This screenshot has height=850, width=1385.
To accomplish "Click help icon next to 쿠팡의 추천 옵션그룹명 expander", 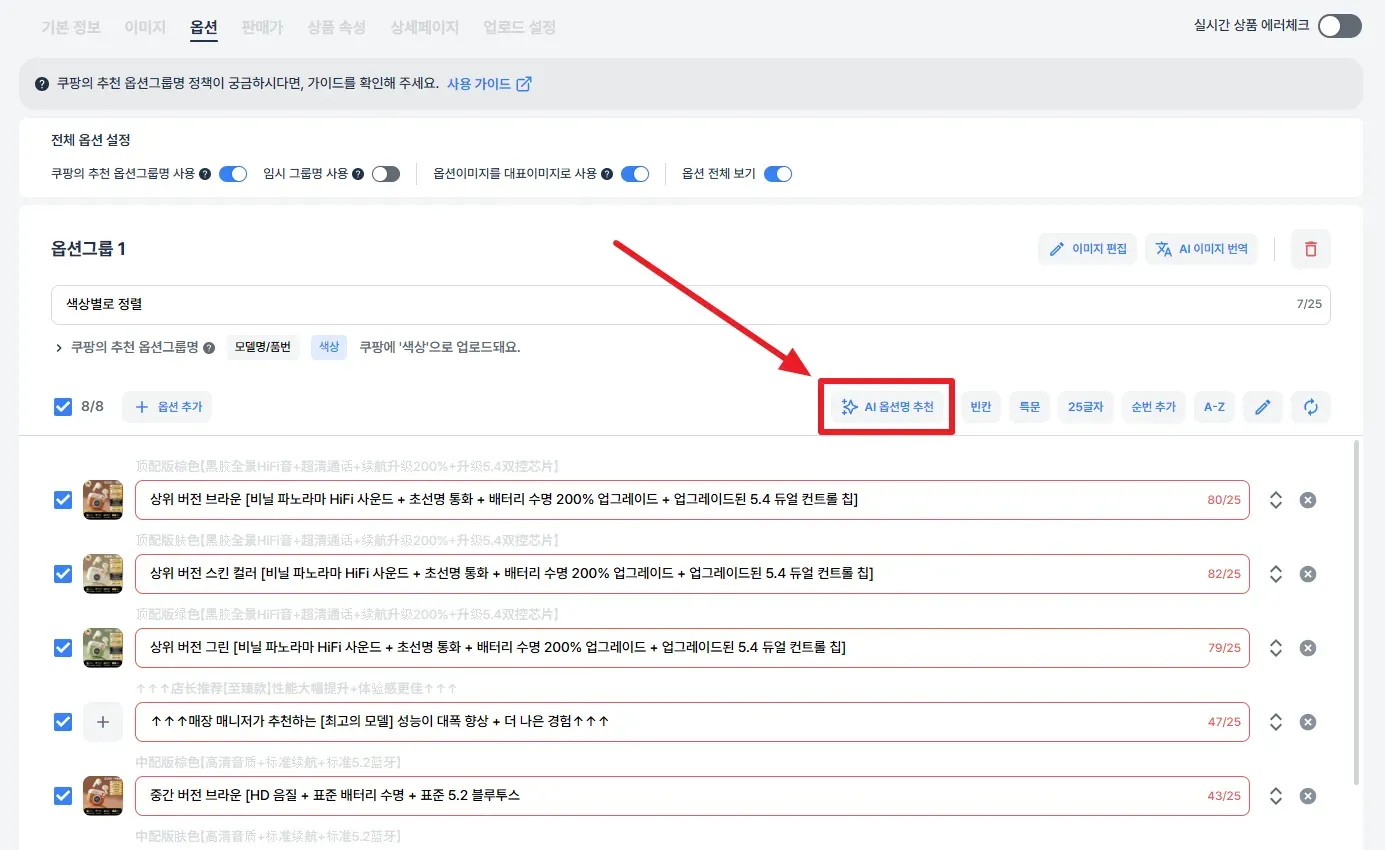I will 209,348.
